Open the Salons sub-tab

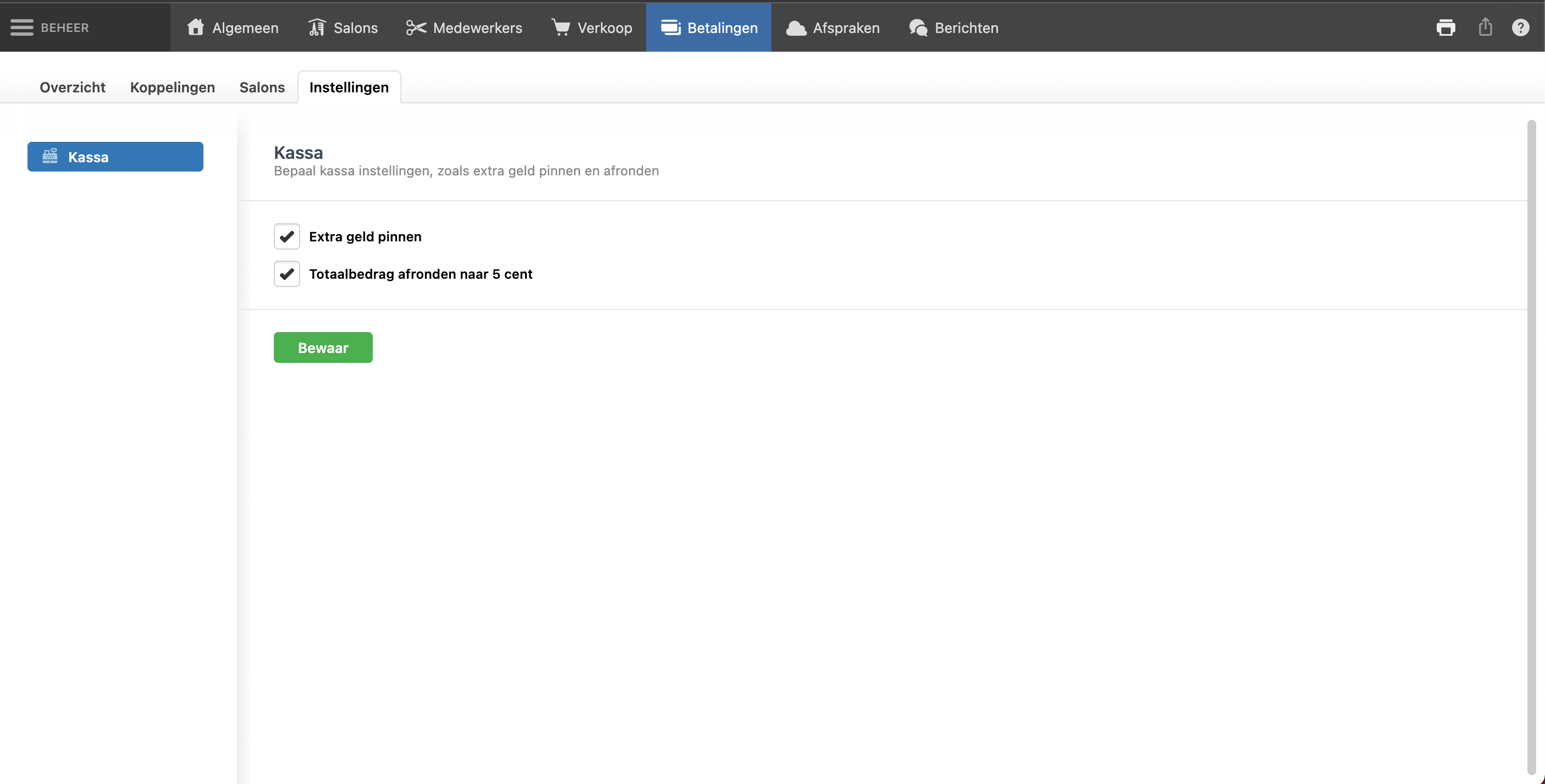click(x=262, y=87)
